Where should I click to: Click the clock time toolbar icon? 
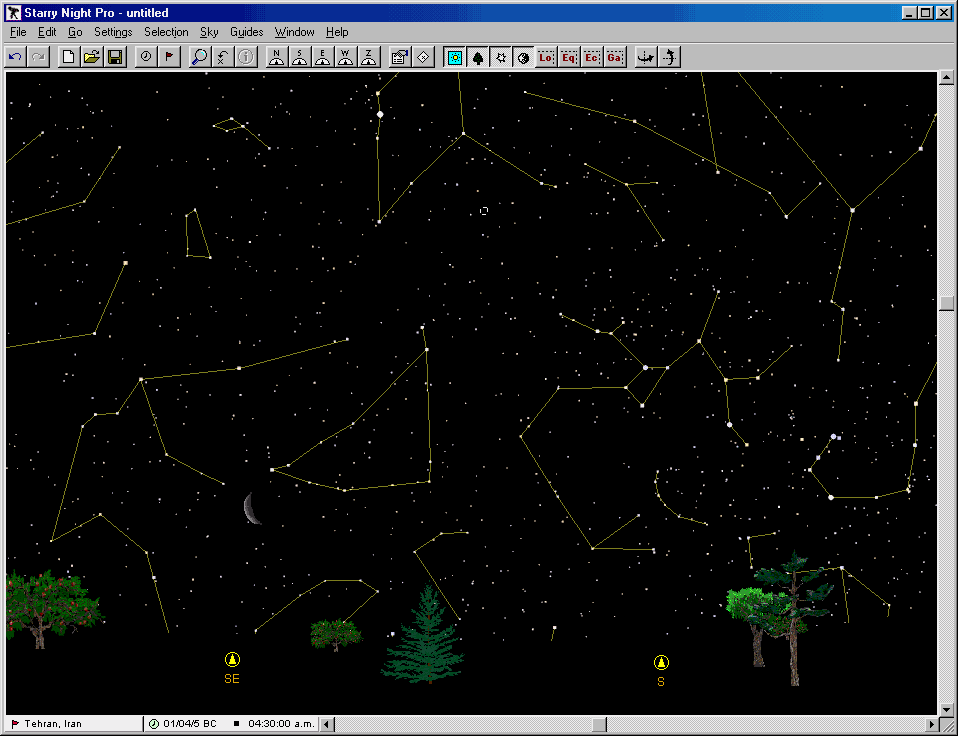[x=145, y=57]
